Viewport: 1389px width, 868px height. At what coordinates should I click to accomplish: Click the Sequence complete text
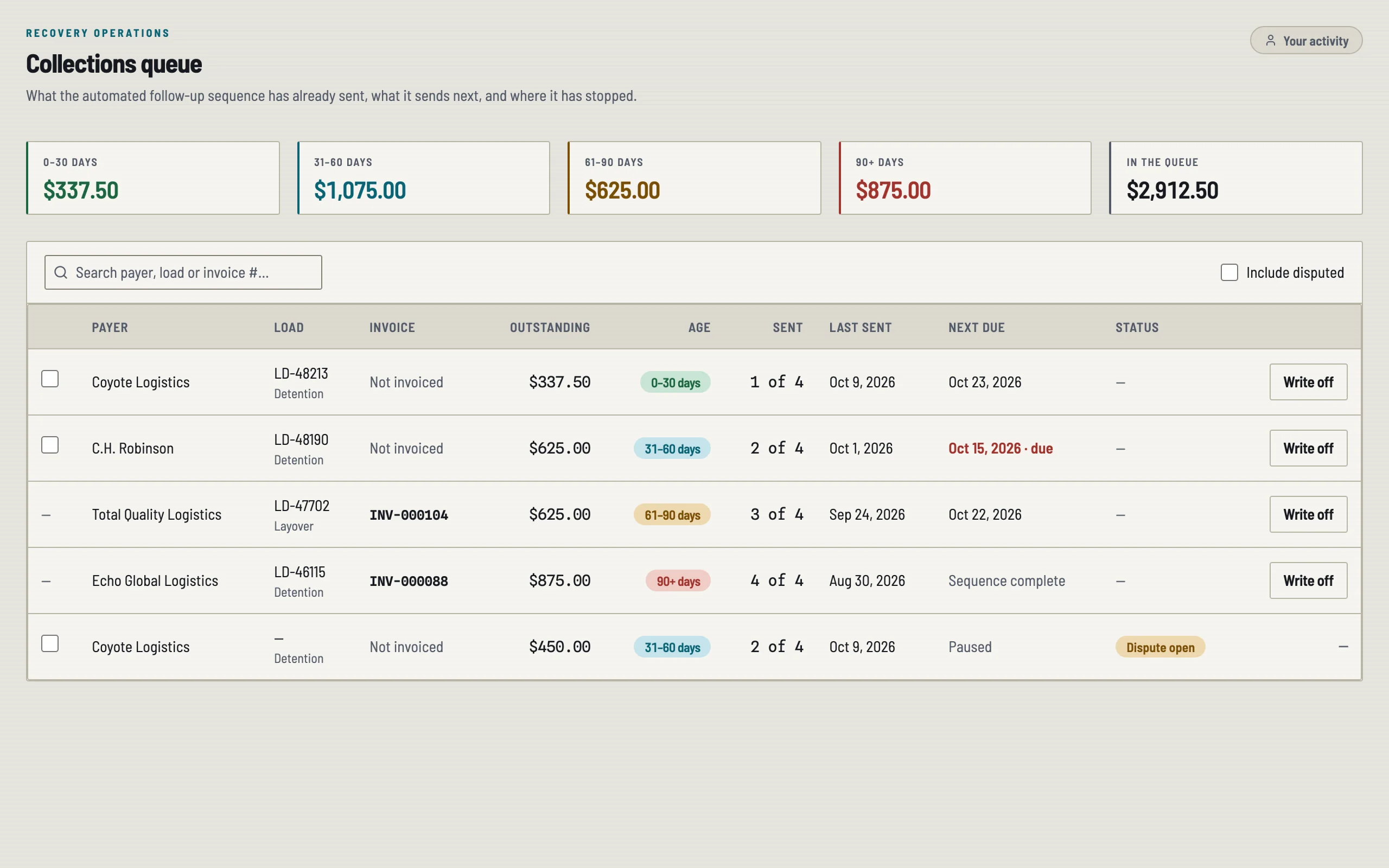pos(1006,581)
